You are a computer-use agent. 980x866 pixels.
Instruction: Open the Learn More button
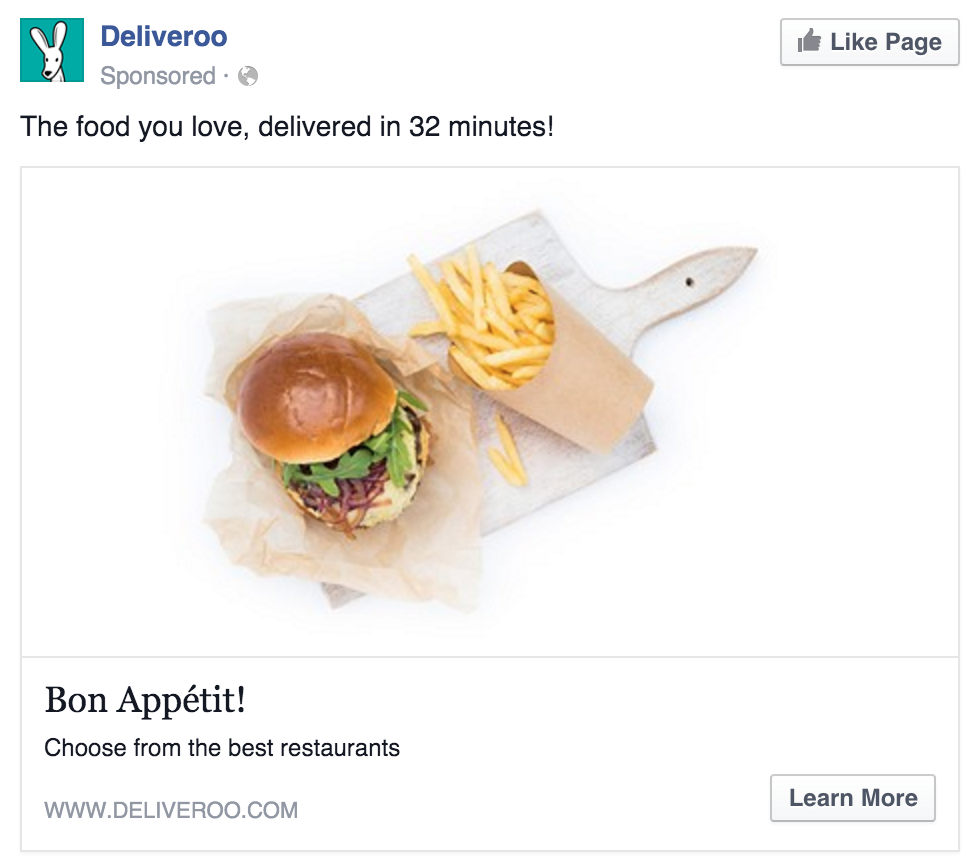click(852, 798)
